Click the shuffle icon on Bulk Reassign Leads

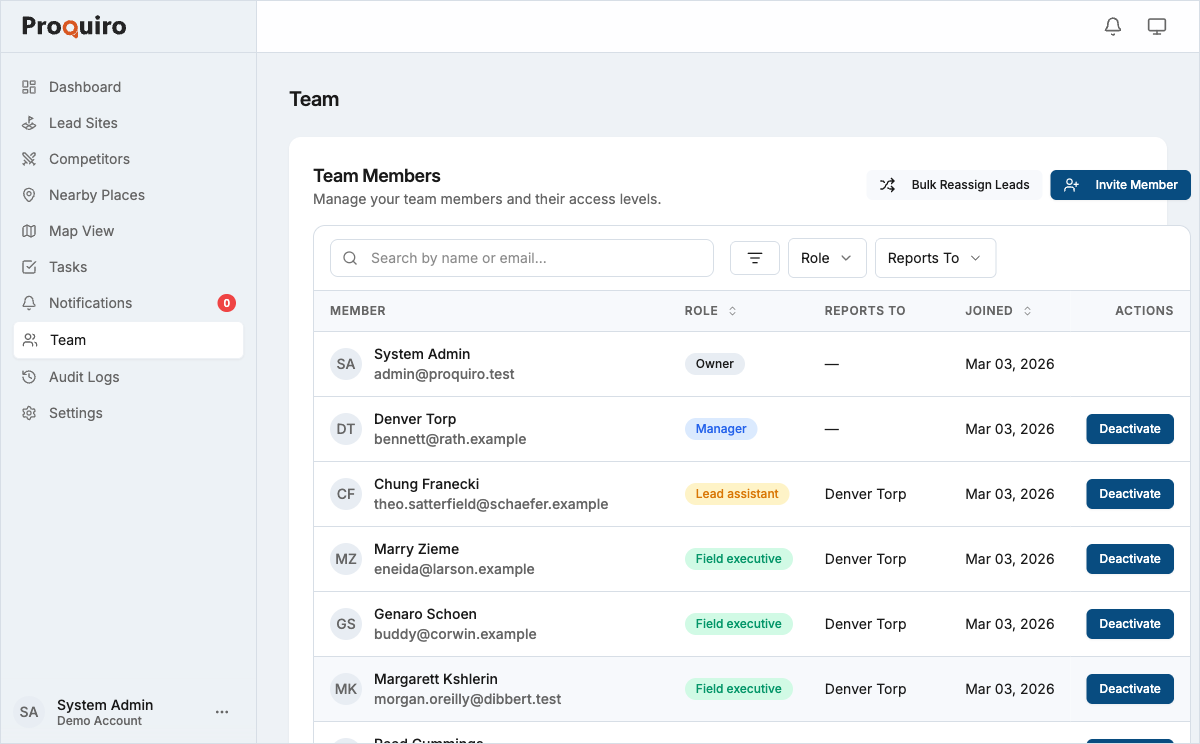[887, 185]
